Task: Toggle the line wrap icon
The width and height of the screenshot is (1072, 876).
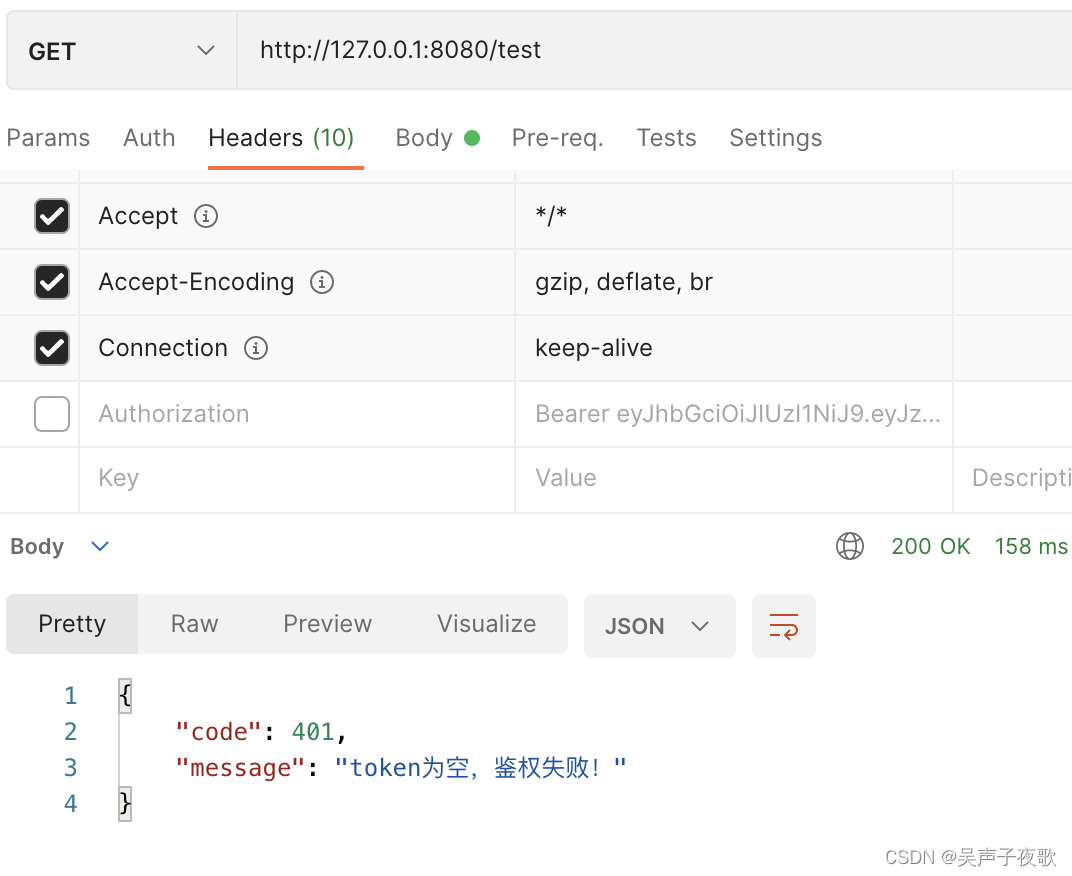Action: coord(783,626)
